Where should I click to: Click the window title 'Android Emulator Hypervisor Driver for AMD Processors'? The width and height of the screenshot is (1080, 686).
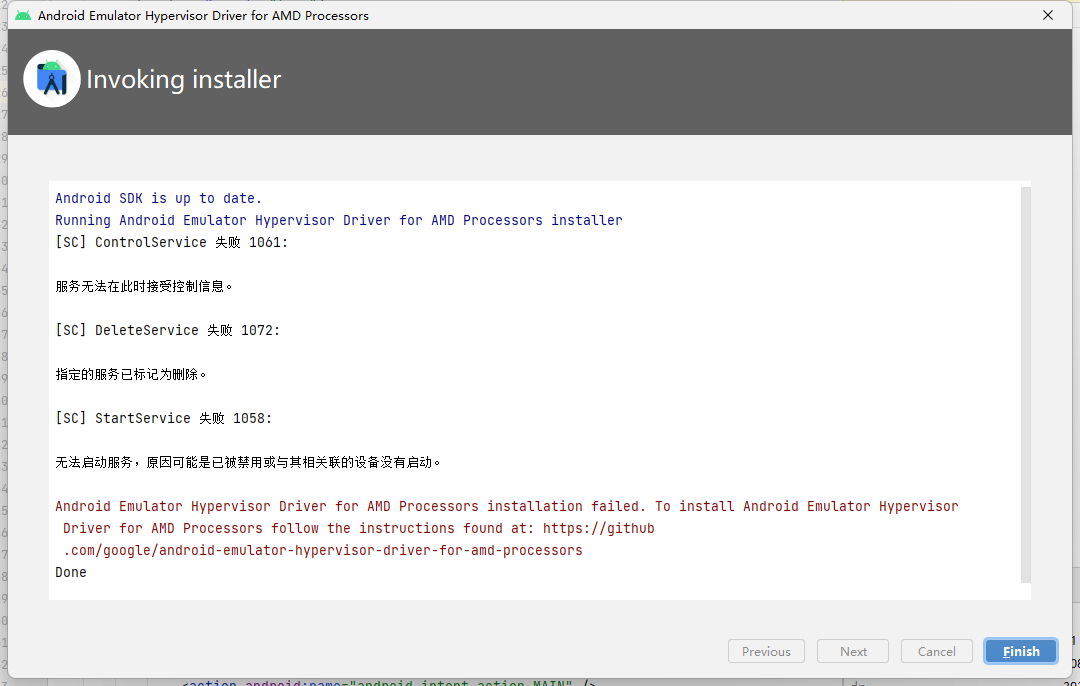pyautogui.click(x=203, y=15)
